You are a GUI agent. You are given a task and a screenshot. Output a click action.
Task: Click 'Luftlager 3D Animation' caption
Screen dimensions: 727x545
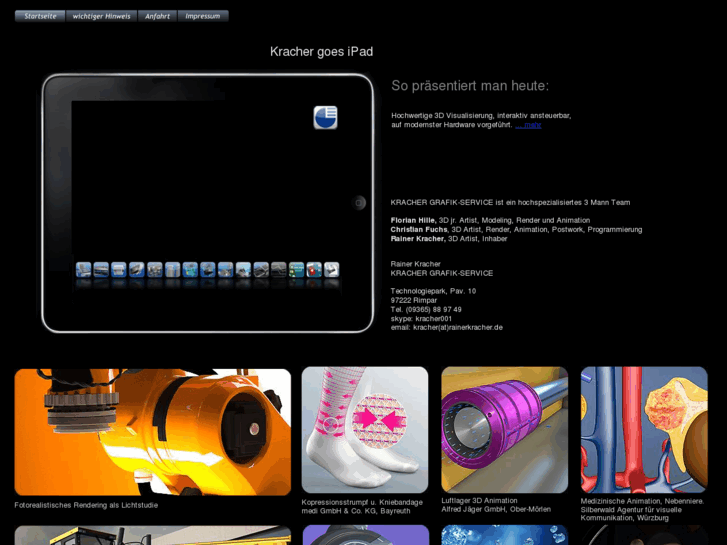[479, 500]
